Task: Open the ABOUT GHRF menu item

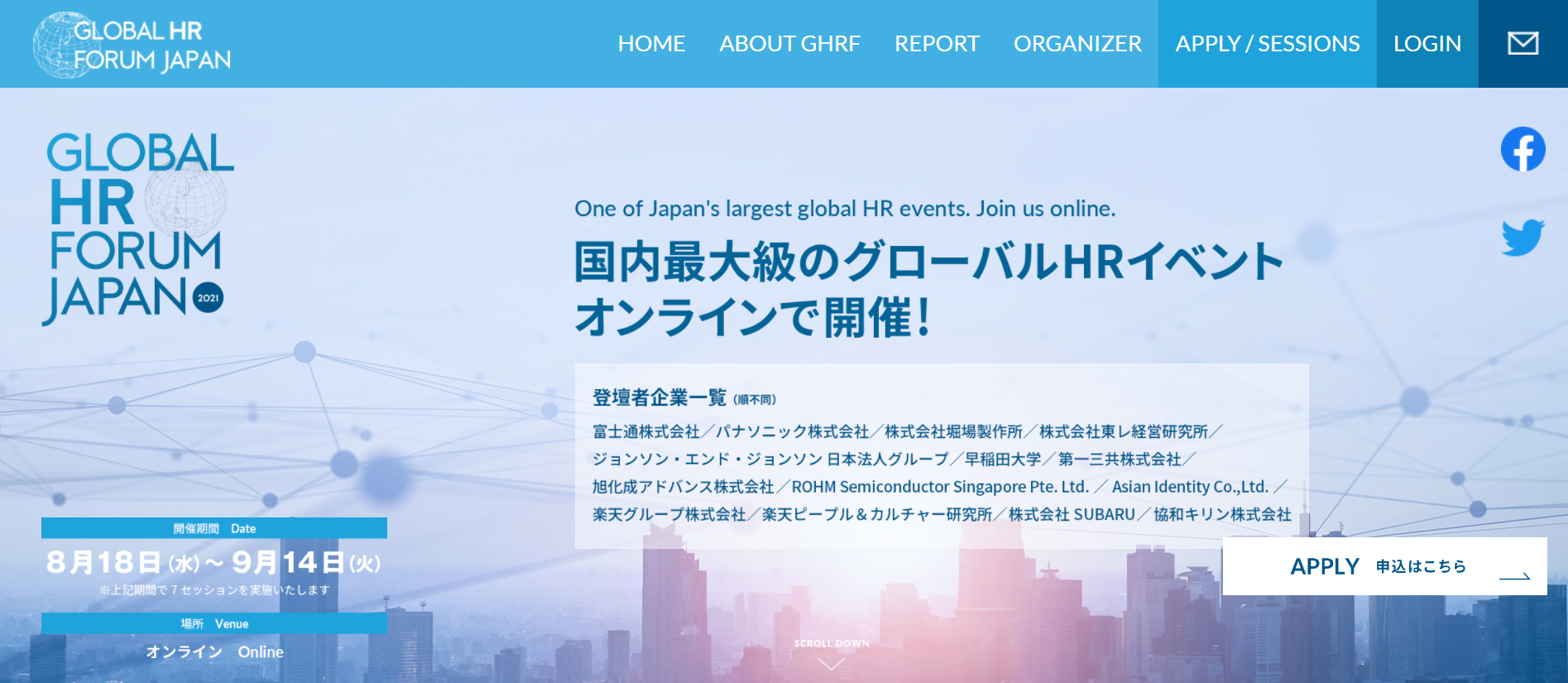Action: 789,44
